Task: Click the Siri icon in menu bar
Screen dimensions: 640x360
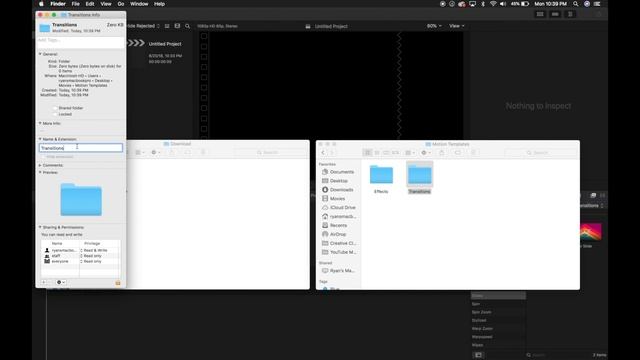Action: (x=587, y=4)
